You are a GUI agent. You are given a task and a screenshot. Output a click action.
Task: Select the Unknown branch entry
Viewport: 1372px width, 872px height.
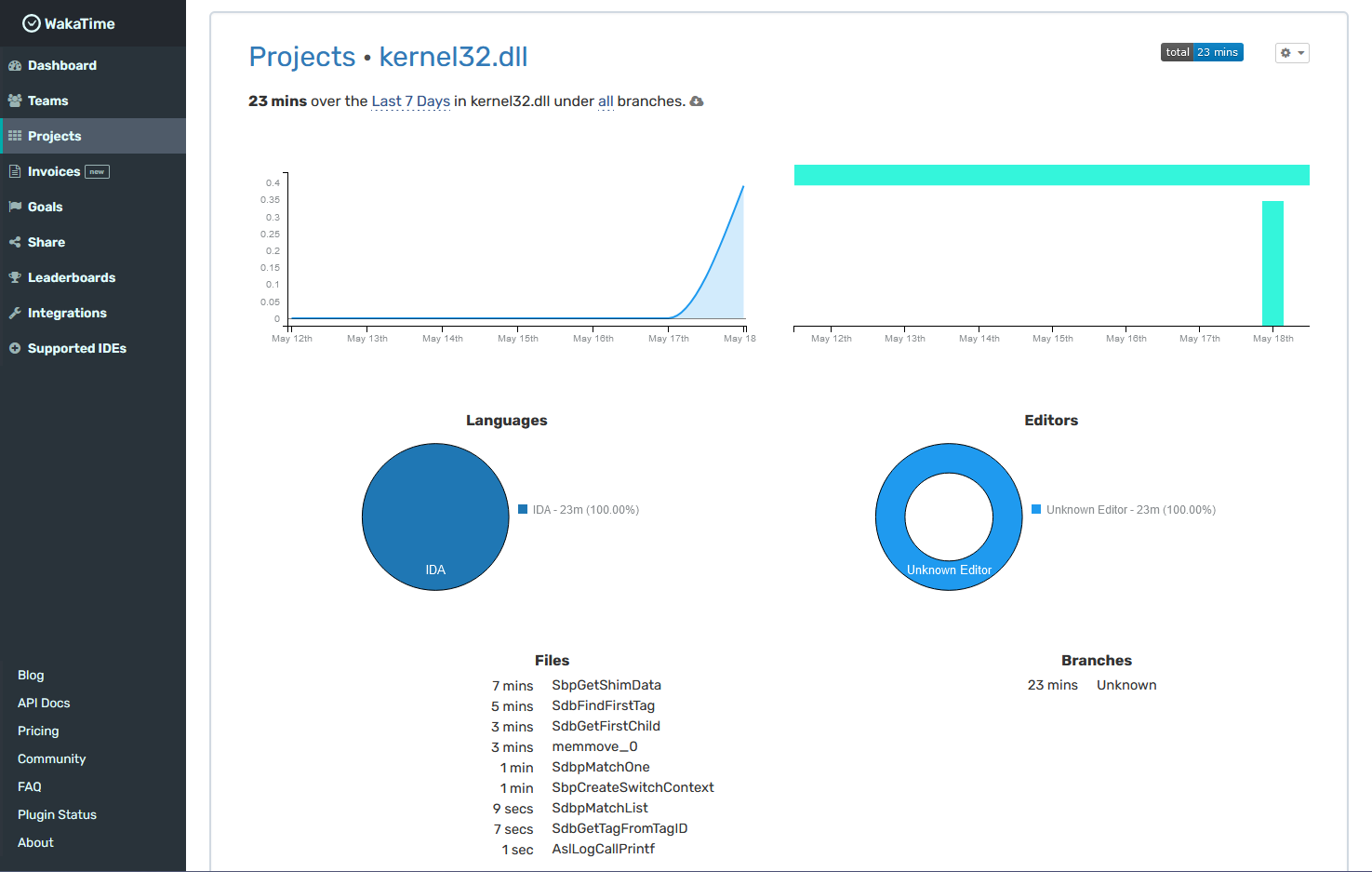[1126, 685]
